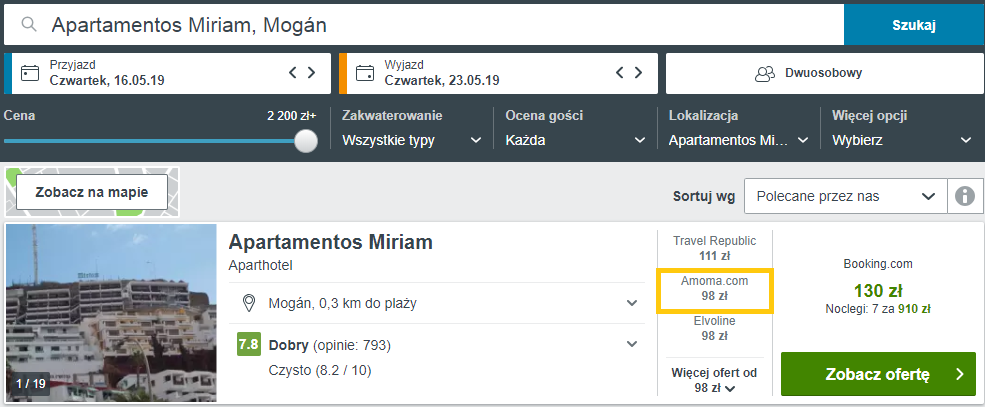The height and width of the screenshot is (407, 985).
Task: Expand the Dobry reviews details chevron
Action: coord(632,344)
